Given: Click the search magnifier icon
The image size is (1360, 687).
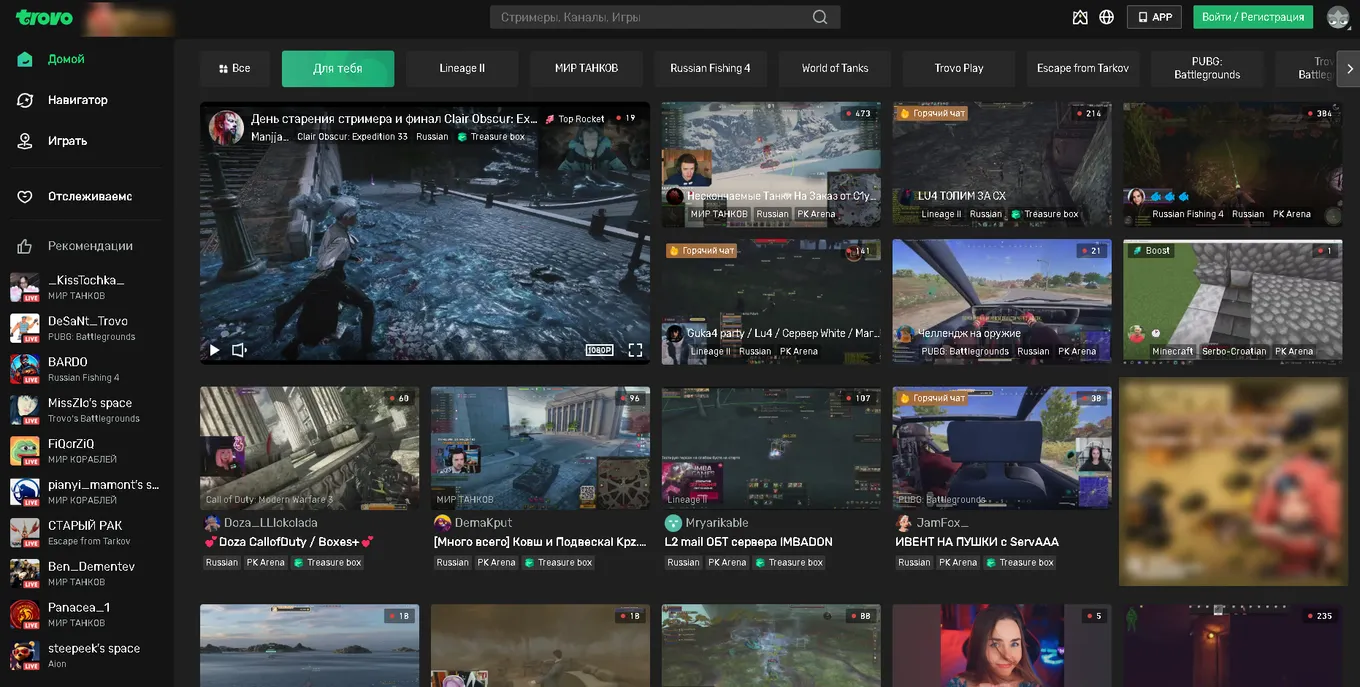Looking at the screenshot, I should pos(820,17).
